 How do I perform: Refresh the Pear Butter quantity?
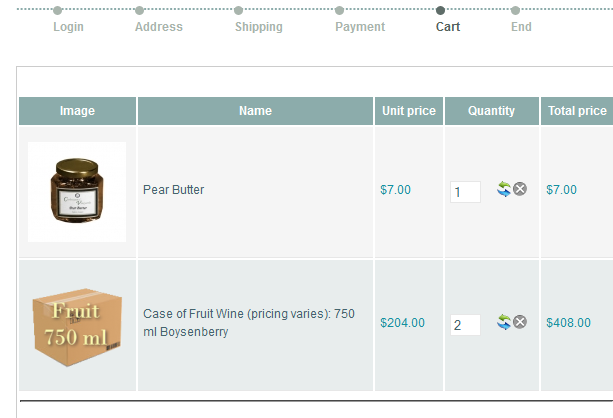(x=504, y=189)
